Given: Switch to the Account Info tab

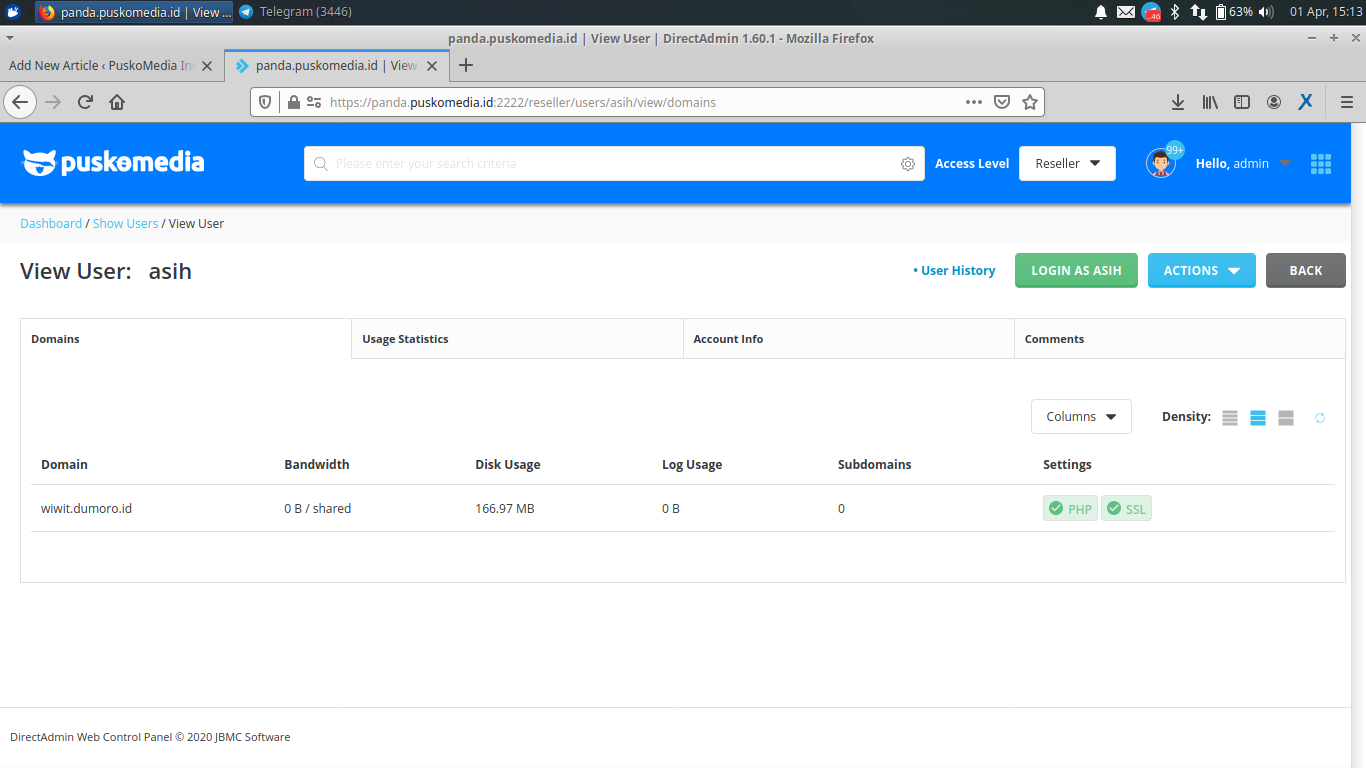Looking at the screenshot, I should pos(728,338).
